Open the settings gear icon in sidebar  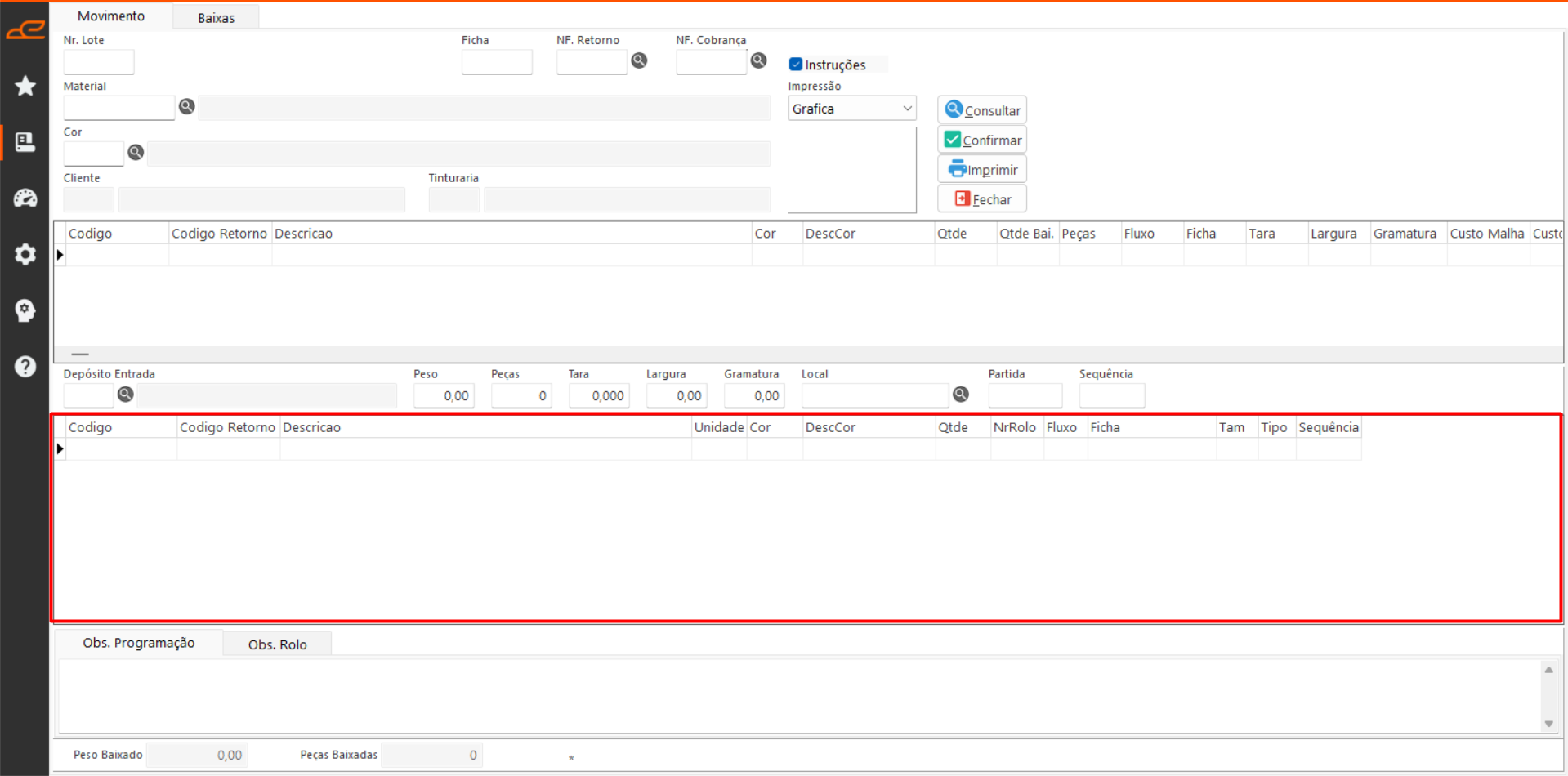click(25, 254)
